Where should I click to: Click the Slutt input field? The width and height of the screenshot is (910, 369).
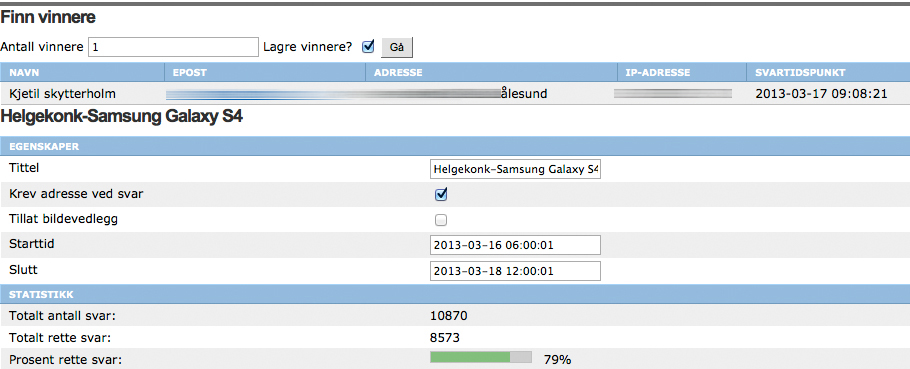(x=515, y=271)
